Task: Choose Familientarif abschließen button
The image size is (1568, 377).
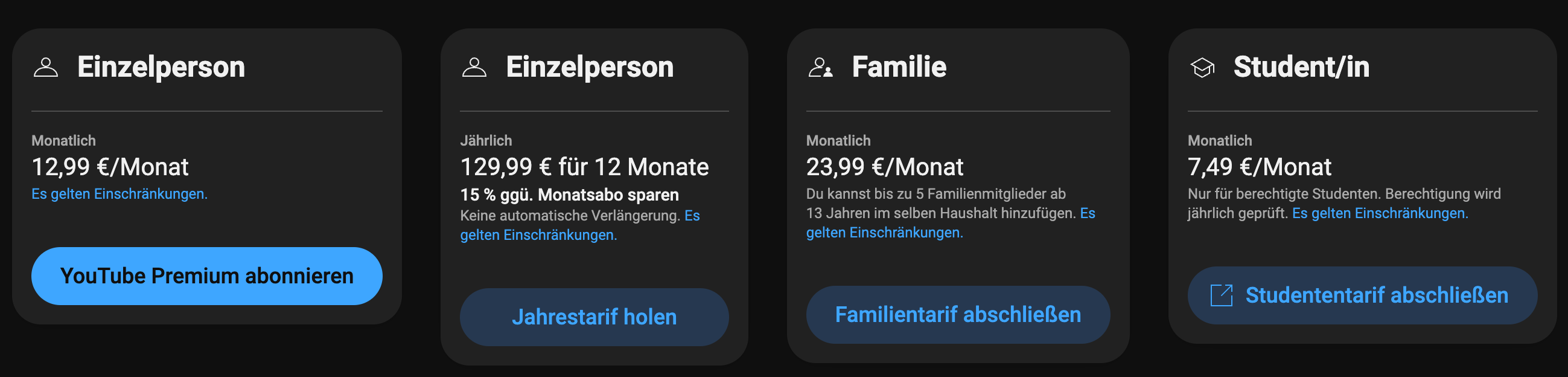Action: coord(958,315)
